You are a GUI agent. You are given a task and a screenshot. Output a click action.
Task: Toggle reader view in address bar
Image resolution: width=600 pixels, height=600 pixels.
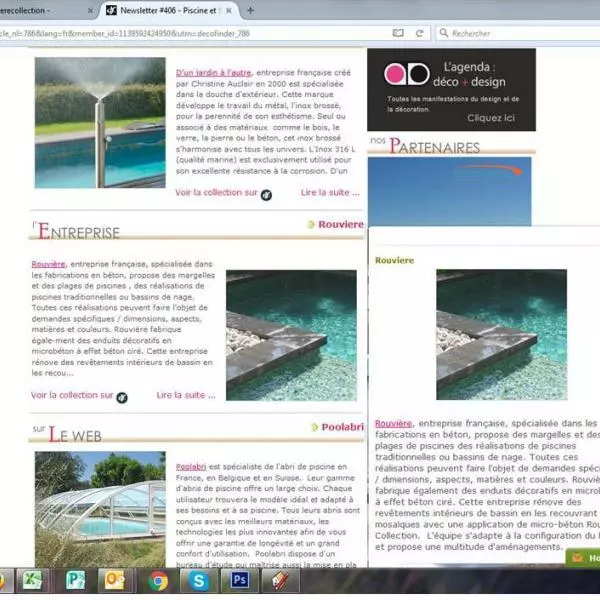398,32
